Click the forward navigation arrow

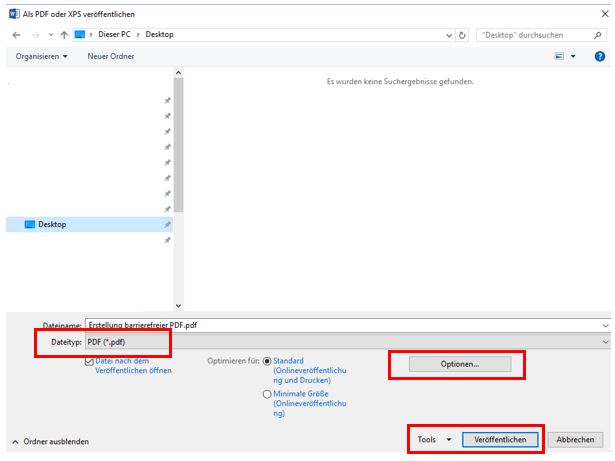click(x=35, y=35)
